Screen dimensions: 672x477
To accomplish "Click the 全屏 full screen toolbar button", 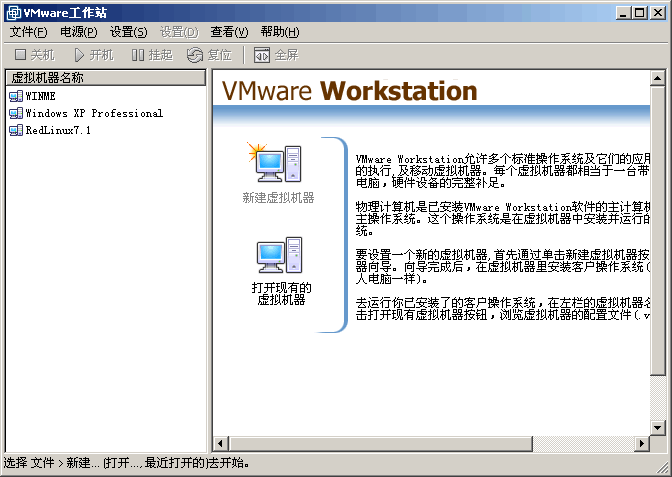I will coord(276,55).
